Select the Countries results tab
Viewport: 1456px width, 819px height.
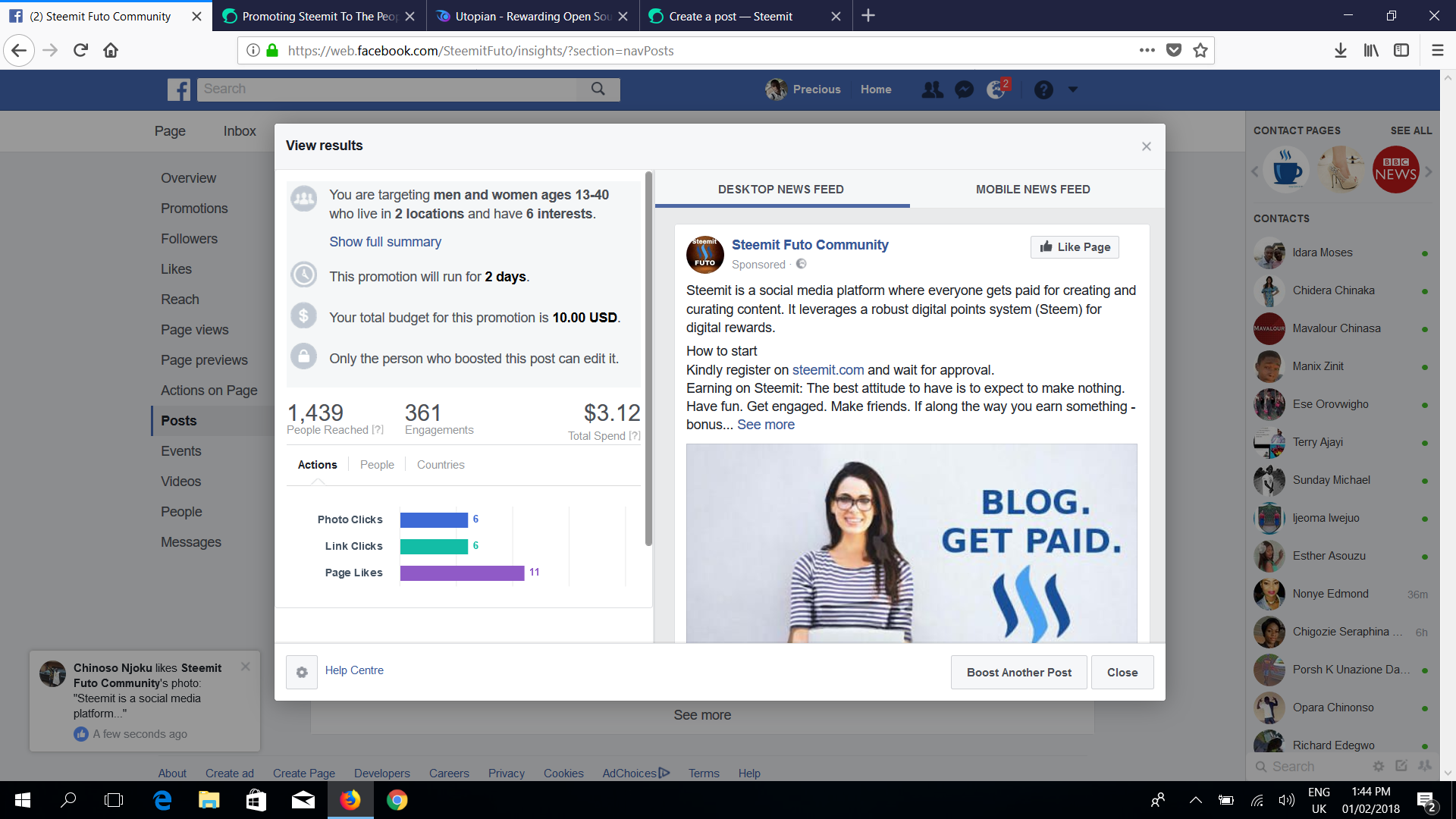[440, 465]
